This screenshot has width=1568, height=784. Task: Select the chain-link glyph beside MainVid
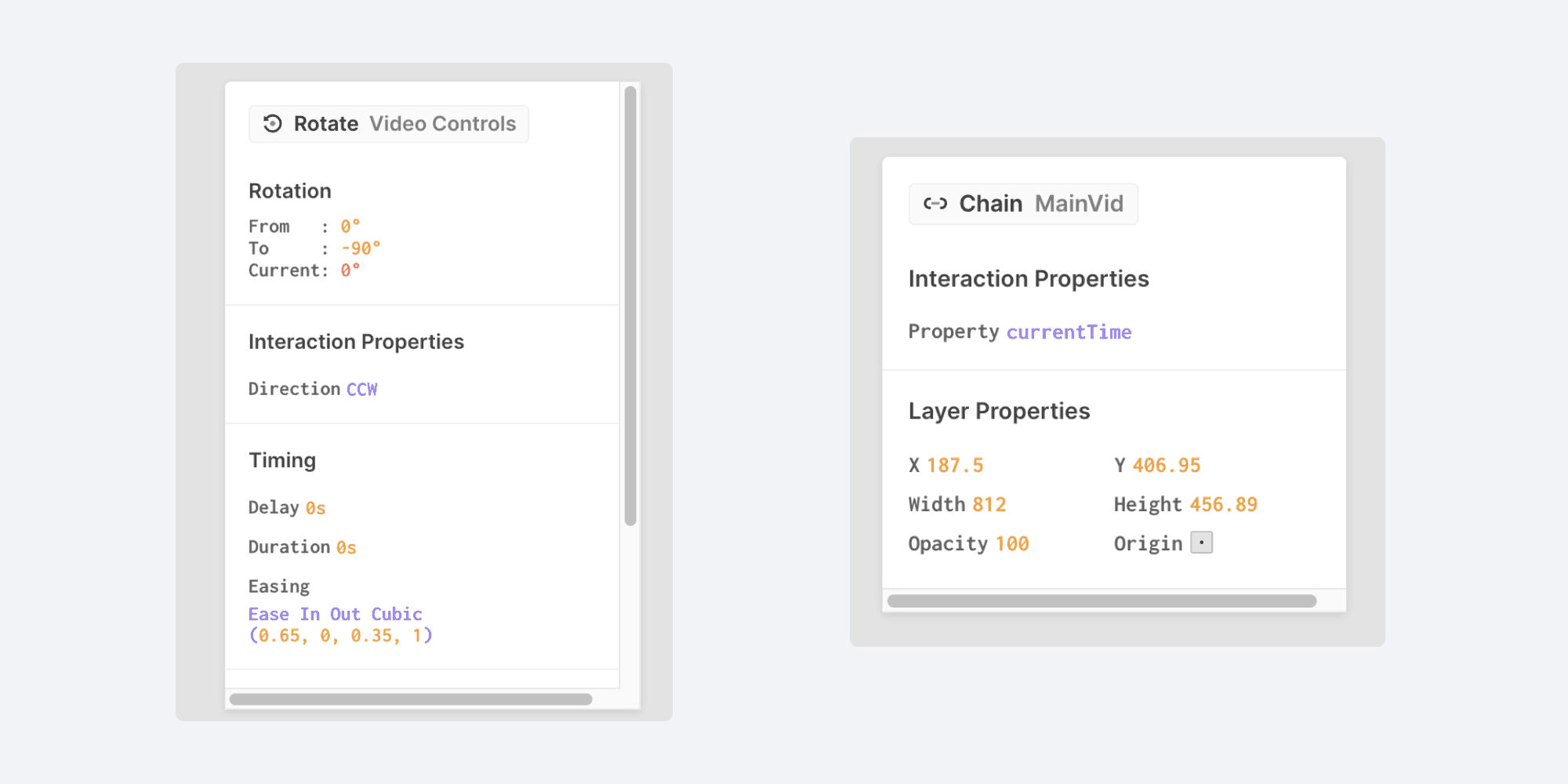point(935,203)
